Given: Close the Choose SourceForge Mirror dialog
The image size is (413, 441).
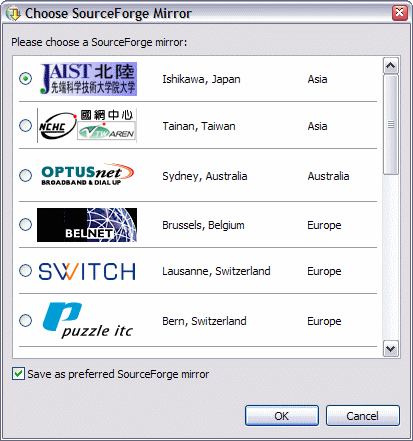Looking at the screenshot, I should click(x=399, y=13).
